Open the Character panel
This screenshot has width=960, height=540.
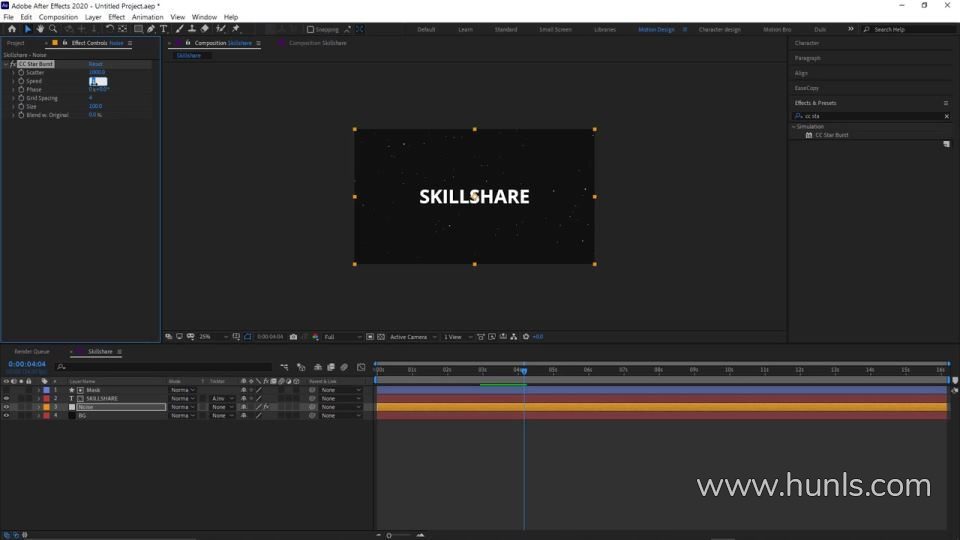click(806, 43)
